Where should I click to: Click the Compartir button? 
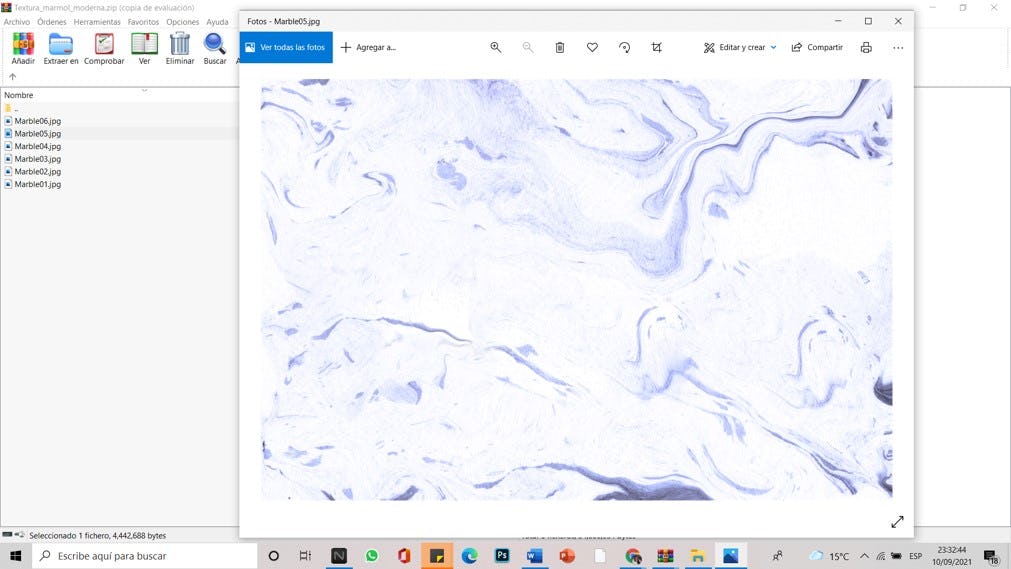tap(817, 47)
